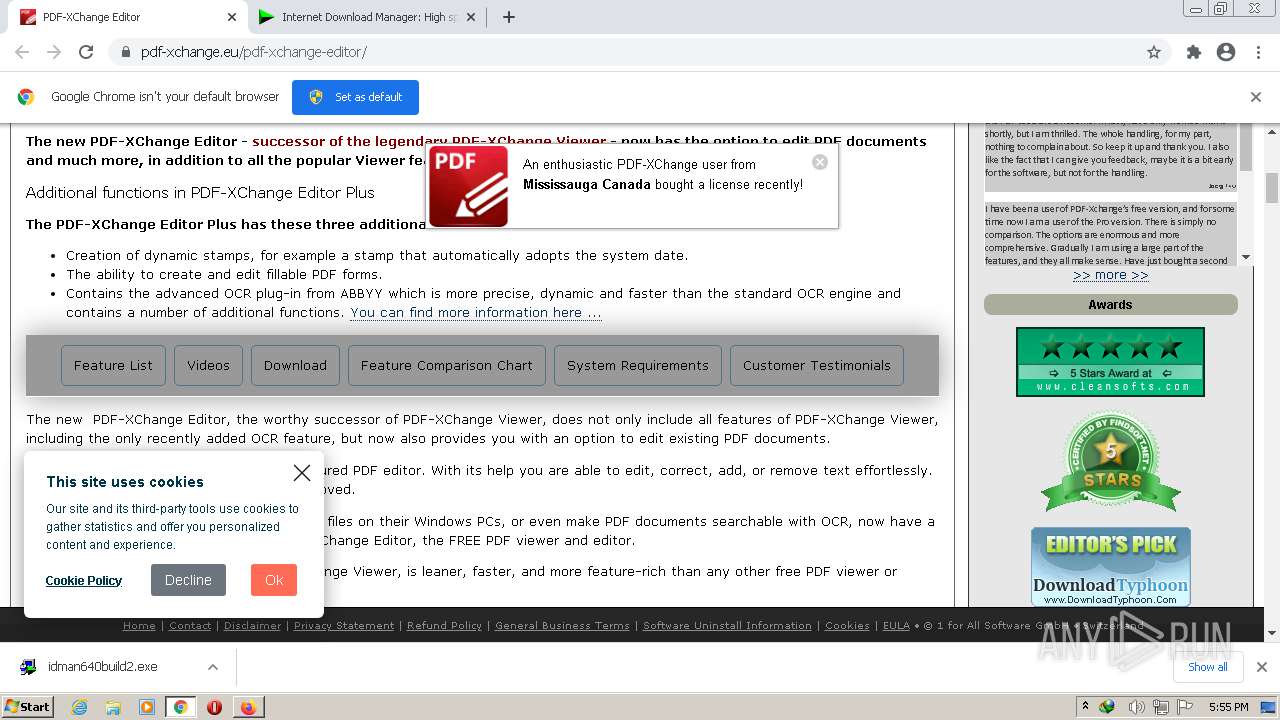This screenshot has width=1280, height=720.
Task: Open the Opera taskbar icon
Action: 214,707
